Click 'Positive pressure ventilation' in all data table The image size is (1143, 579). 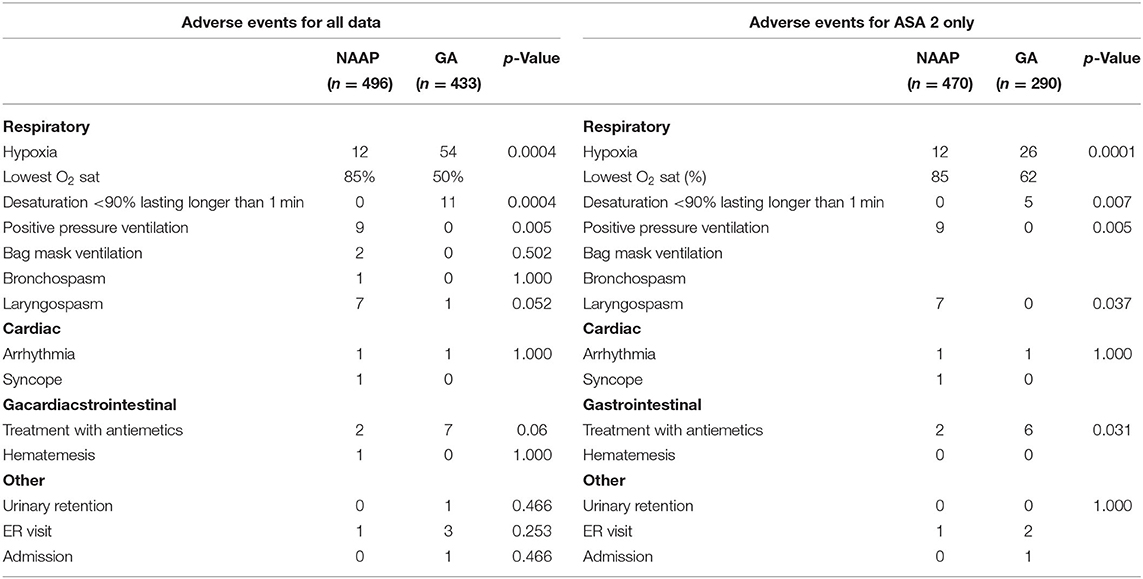coord(95,228)
